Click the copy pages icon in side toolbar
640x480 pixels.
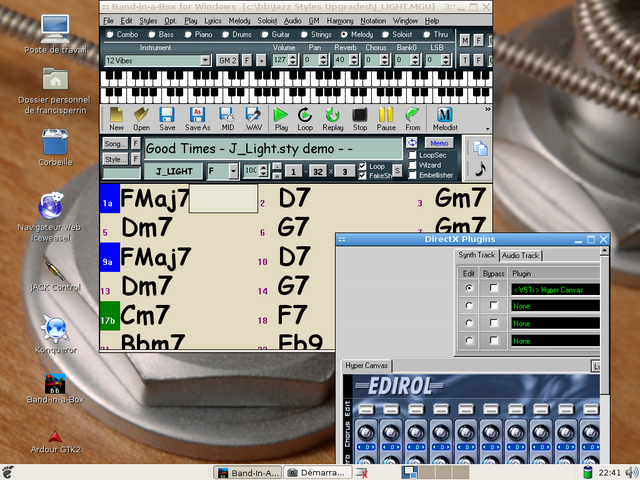[x=480, y=148]
